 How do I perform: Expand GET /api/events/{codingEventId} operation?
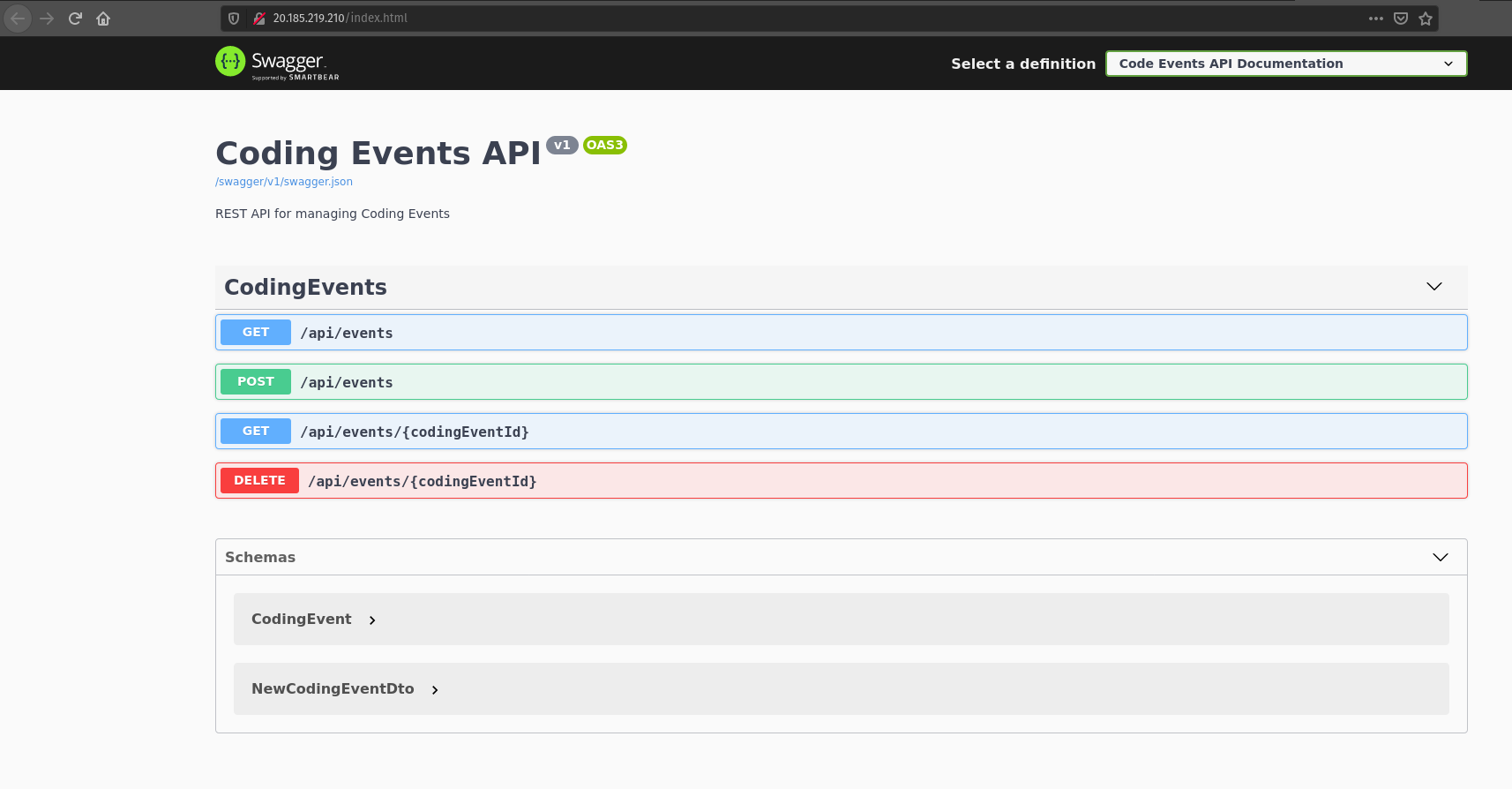pyautogui.click(x=842, y=432)
